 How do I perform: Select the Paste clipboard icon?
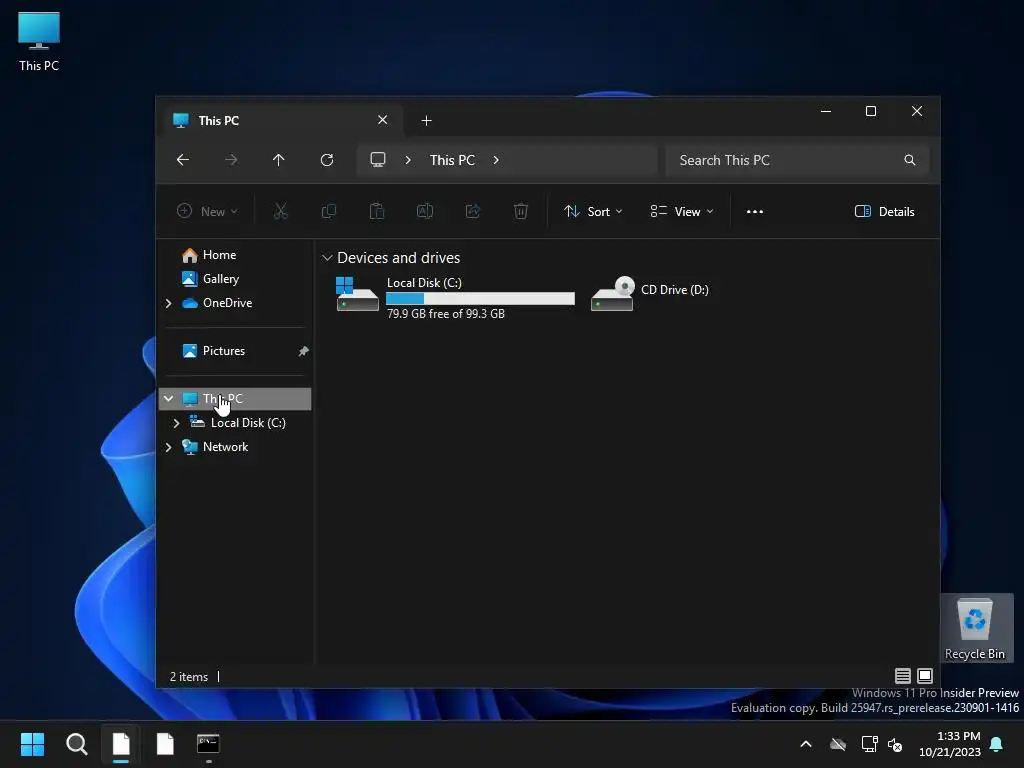pos(377,211)
